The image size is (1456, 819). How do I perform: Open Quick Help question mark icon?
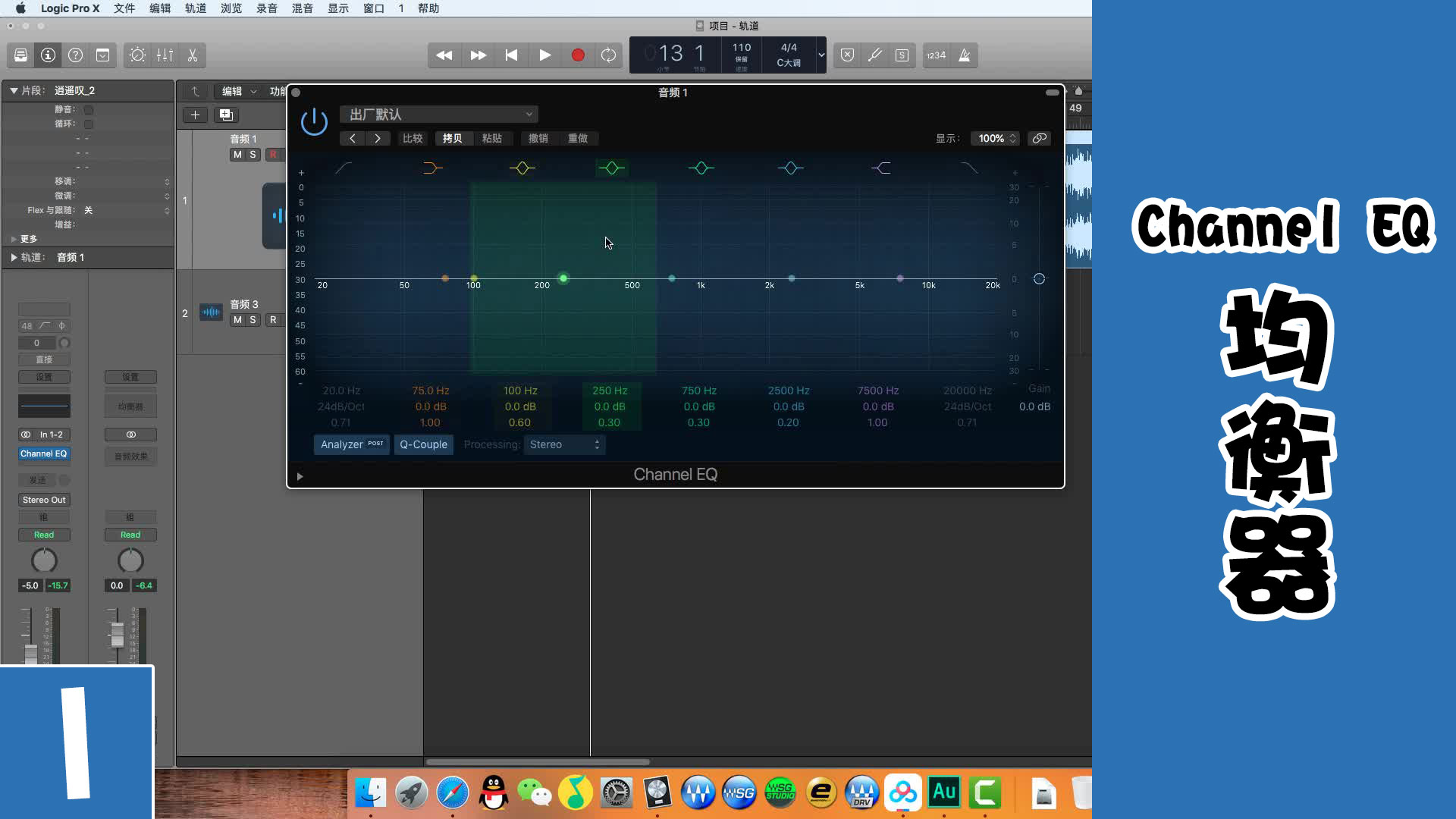click(x=75, y=55)
